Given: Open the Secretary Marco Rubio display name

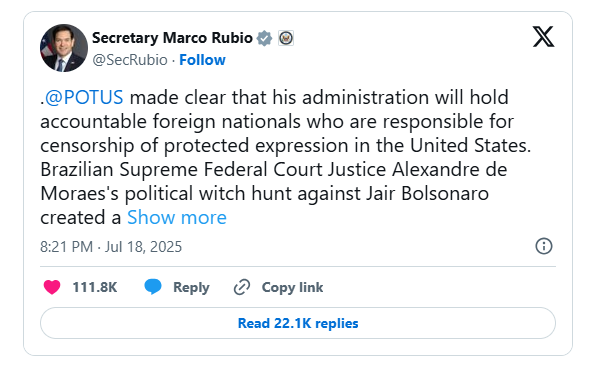Looking at the screenshot, I should (172, 38).
